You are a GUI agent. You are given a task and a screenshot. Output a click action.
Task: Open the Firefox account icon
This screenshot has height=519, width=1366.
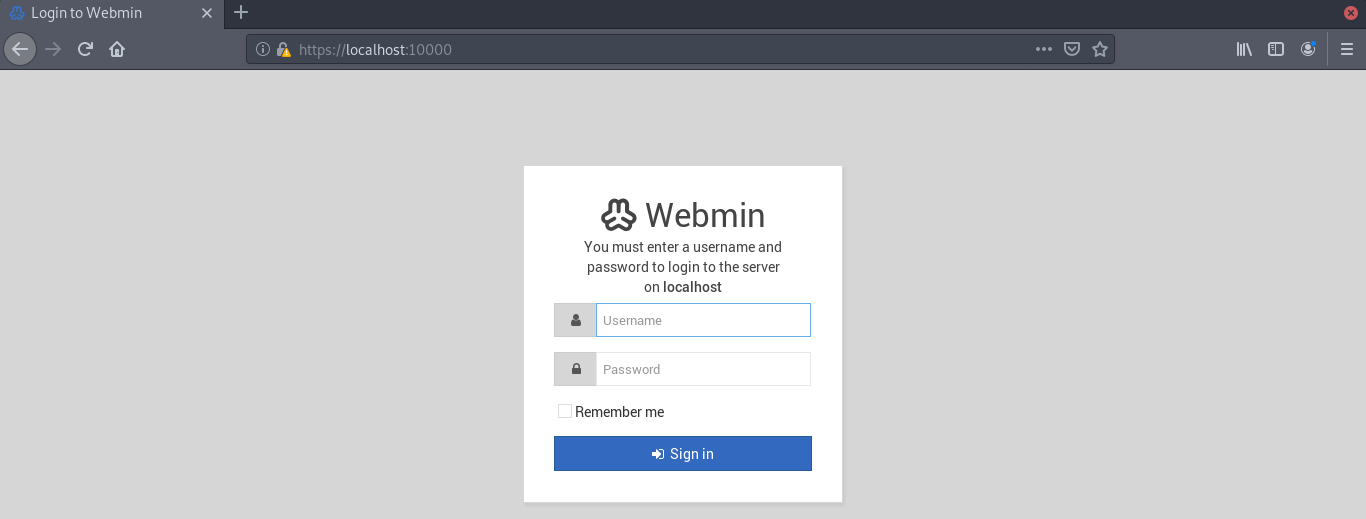tap(1308, 49)
